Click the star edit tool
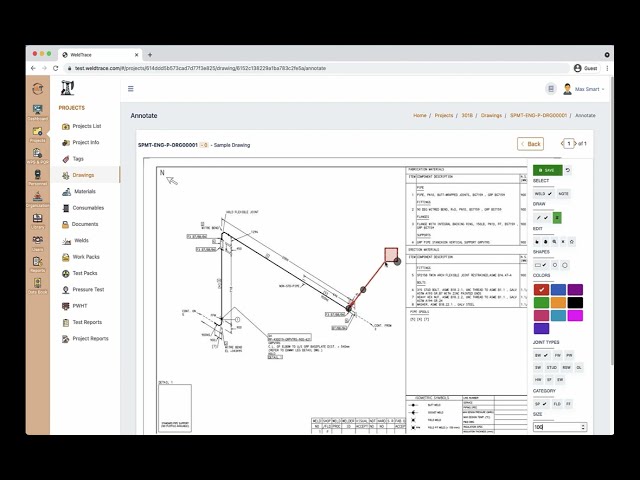This screenshot has height=480, width=640. tap(572, 242)
